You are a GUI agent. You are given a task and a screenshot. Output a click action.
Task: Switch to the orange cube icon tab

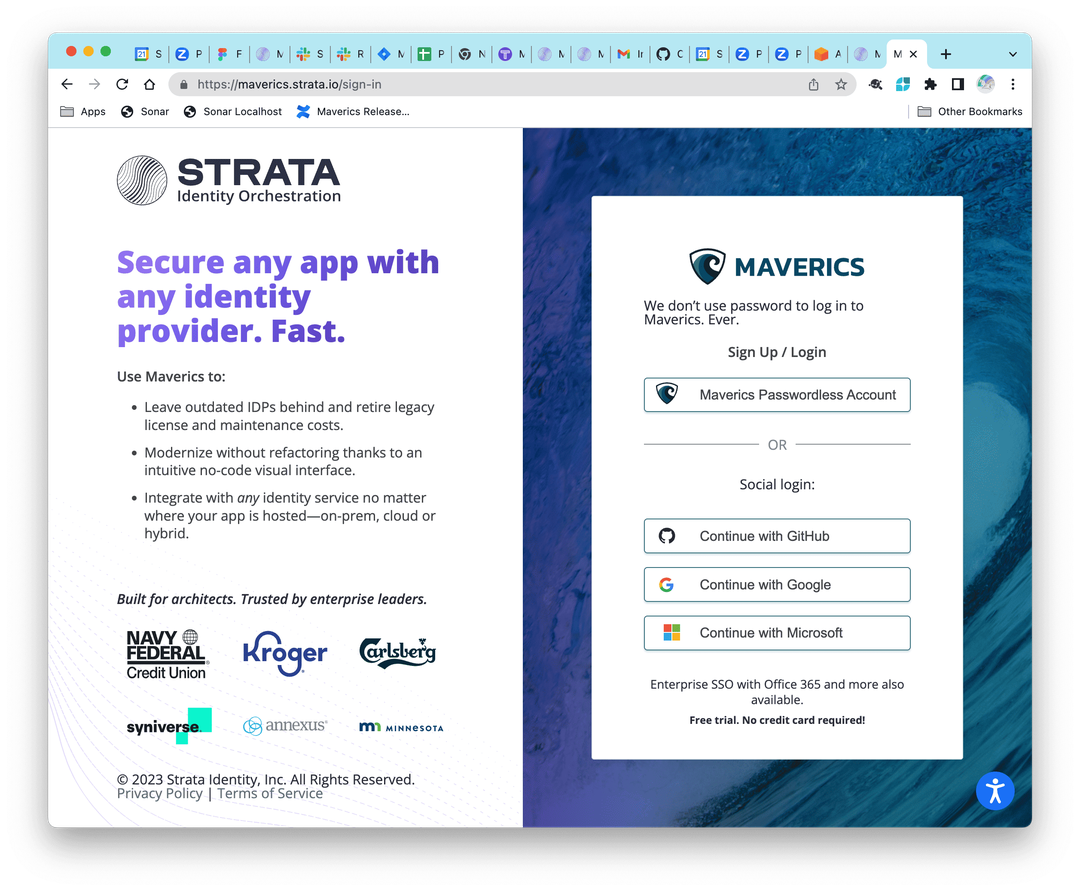pos(827,54)
